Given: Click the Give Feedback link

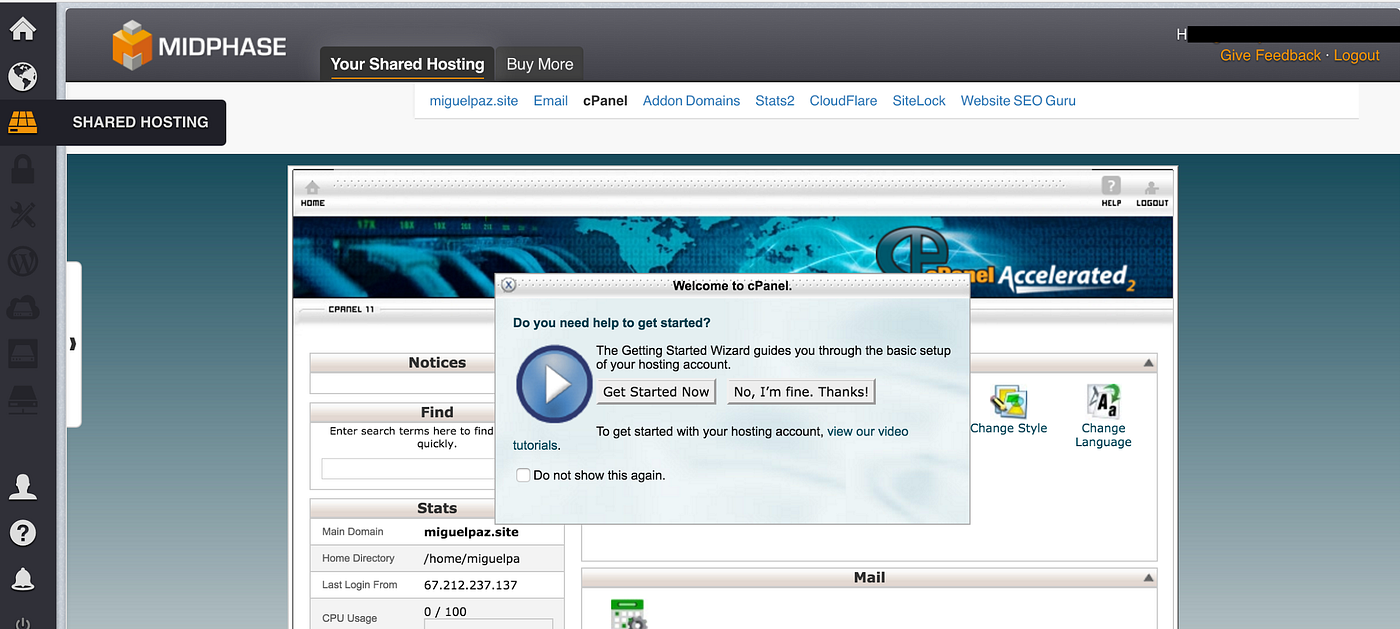Looking at the screenshot, I should click(x=1270, y=56).
